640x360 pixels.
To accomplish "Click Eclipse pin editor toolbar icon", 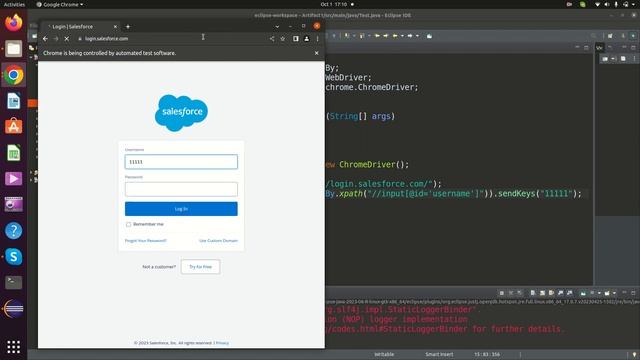I will coord(429,36).
